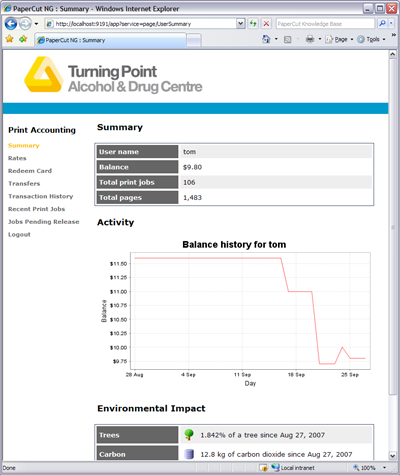Open the Redeem Card link
Screen dimensions: 400x475
tap(30, 171)
